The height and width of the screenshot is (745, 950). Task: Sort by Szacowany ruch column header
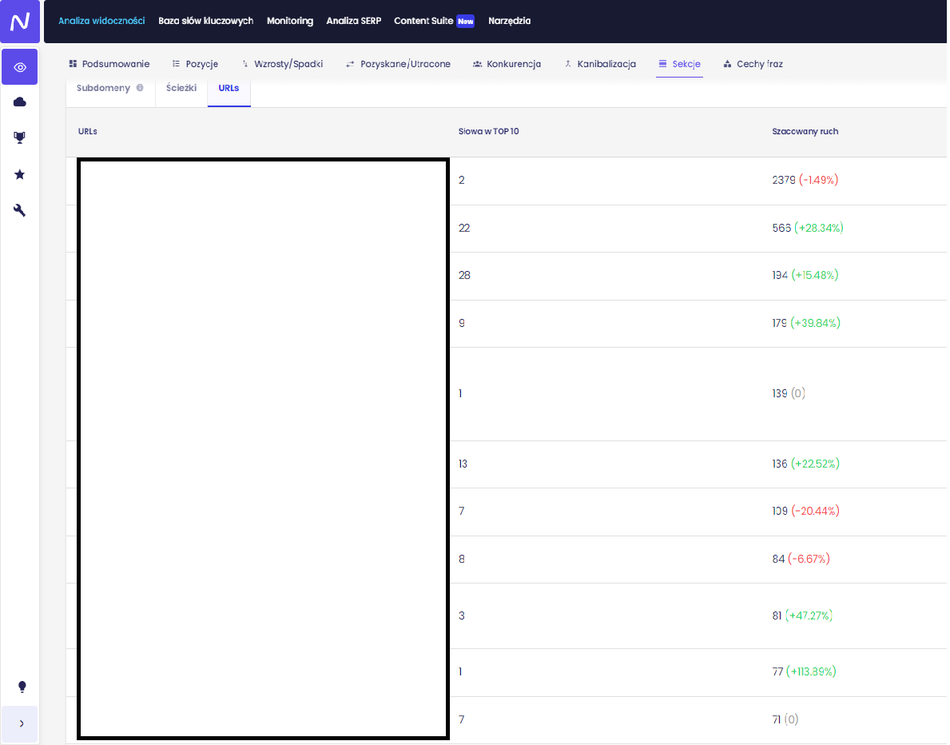(805, 131)
